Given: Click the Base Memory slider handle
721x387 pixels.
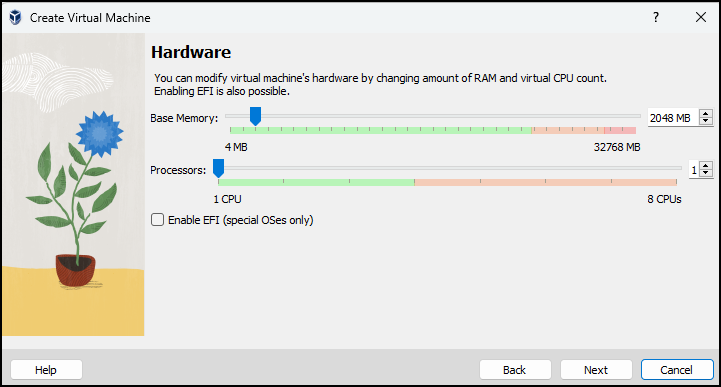Looking at the screenshot, I should 255,116.
